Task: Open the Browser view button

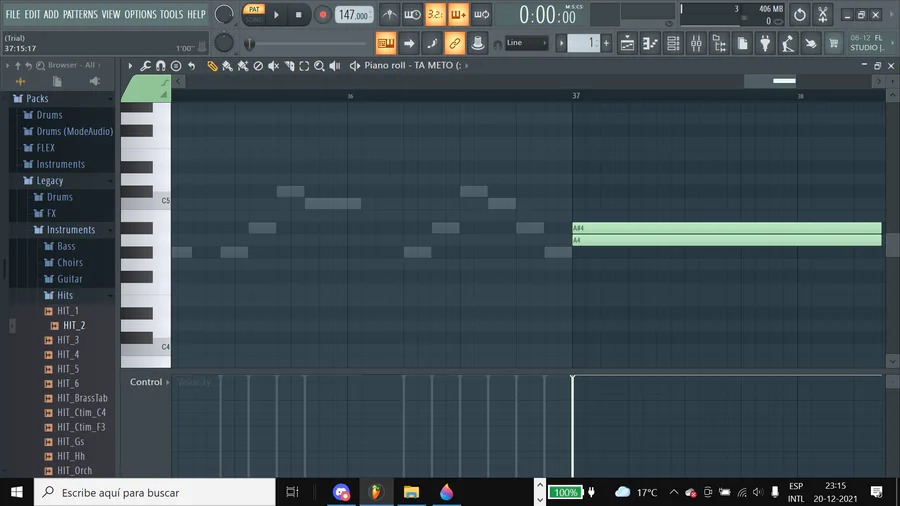Action: point(719,43)
